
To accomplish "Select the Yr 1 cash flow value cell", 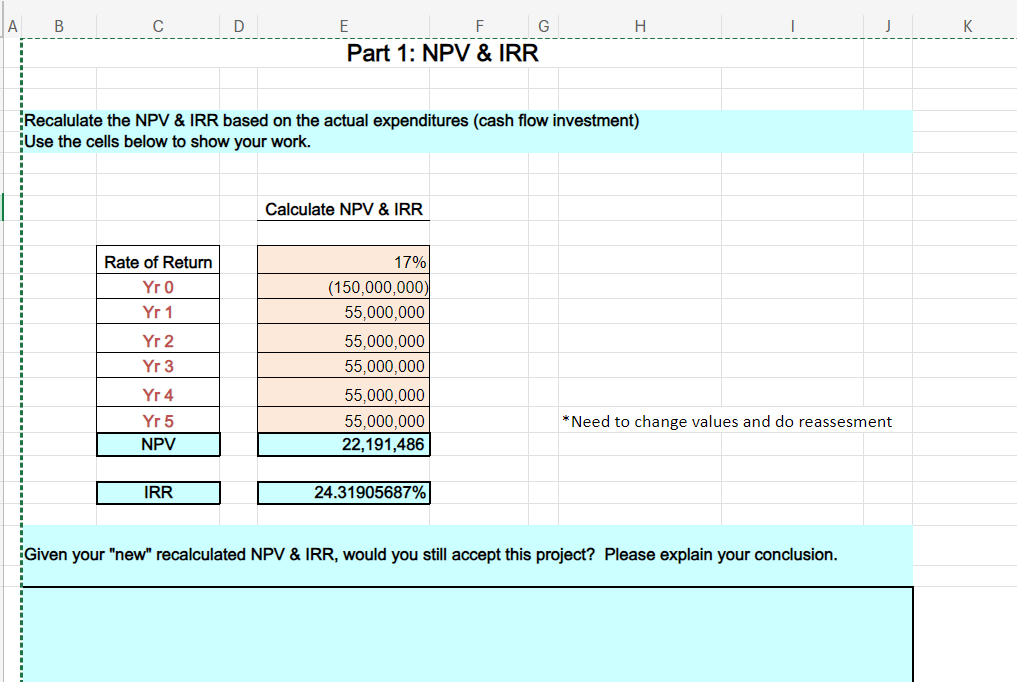I will tap(343, 312).
